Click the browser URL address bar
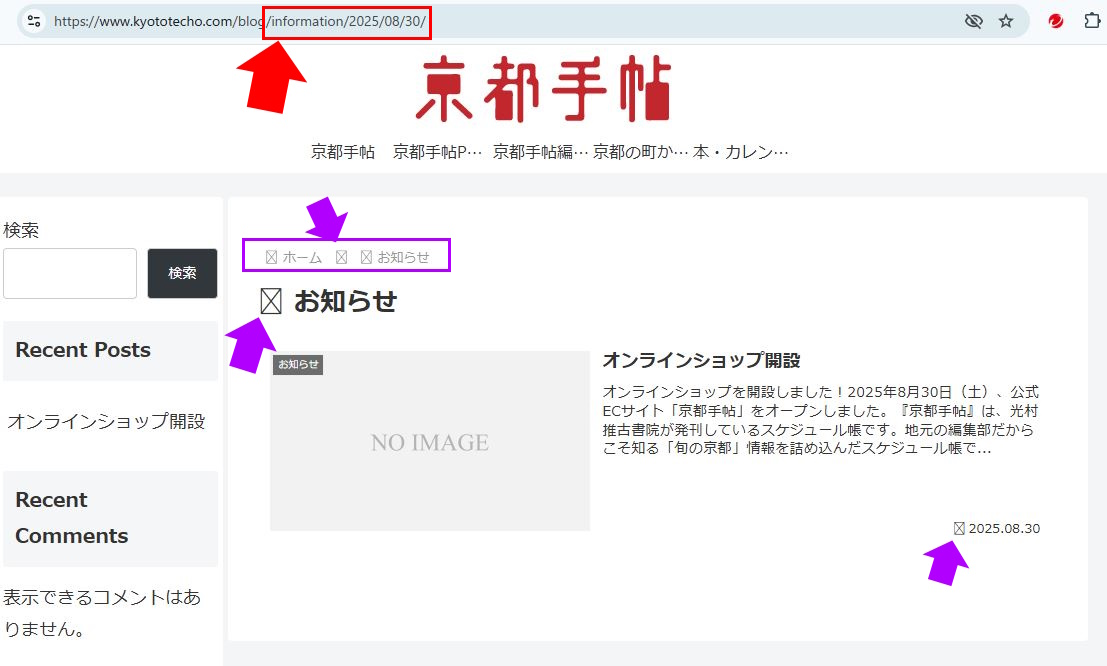The height and width of the screenshot is (666, 1107). (600, 21)
